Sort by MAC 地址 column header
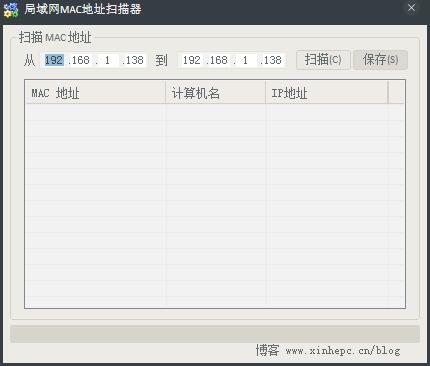The image size is (430, 366). coord(95,93)
